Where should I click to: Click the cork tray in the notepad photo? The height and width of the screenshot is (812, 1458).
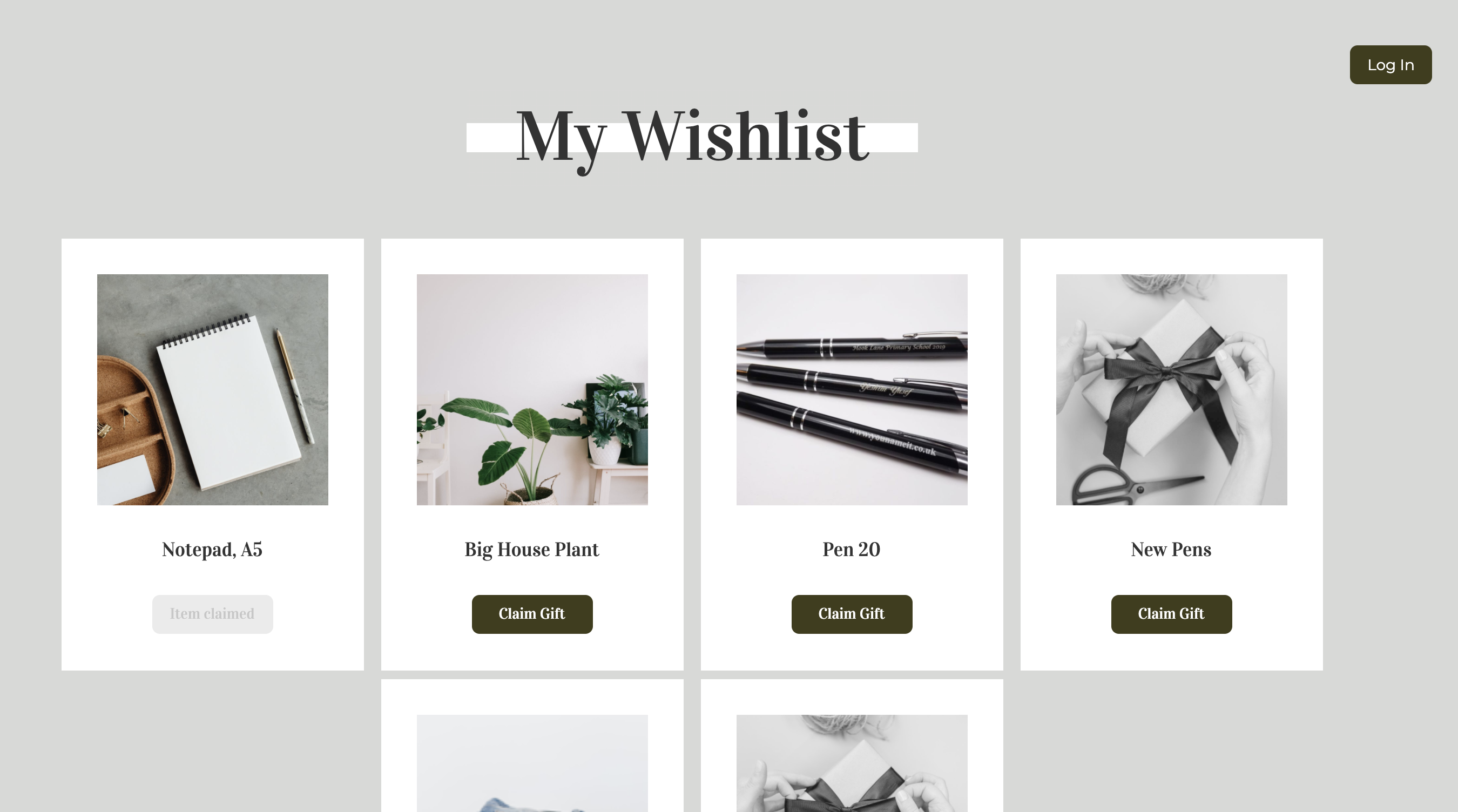click(x=133, y=430)
